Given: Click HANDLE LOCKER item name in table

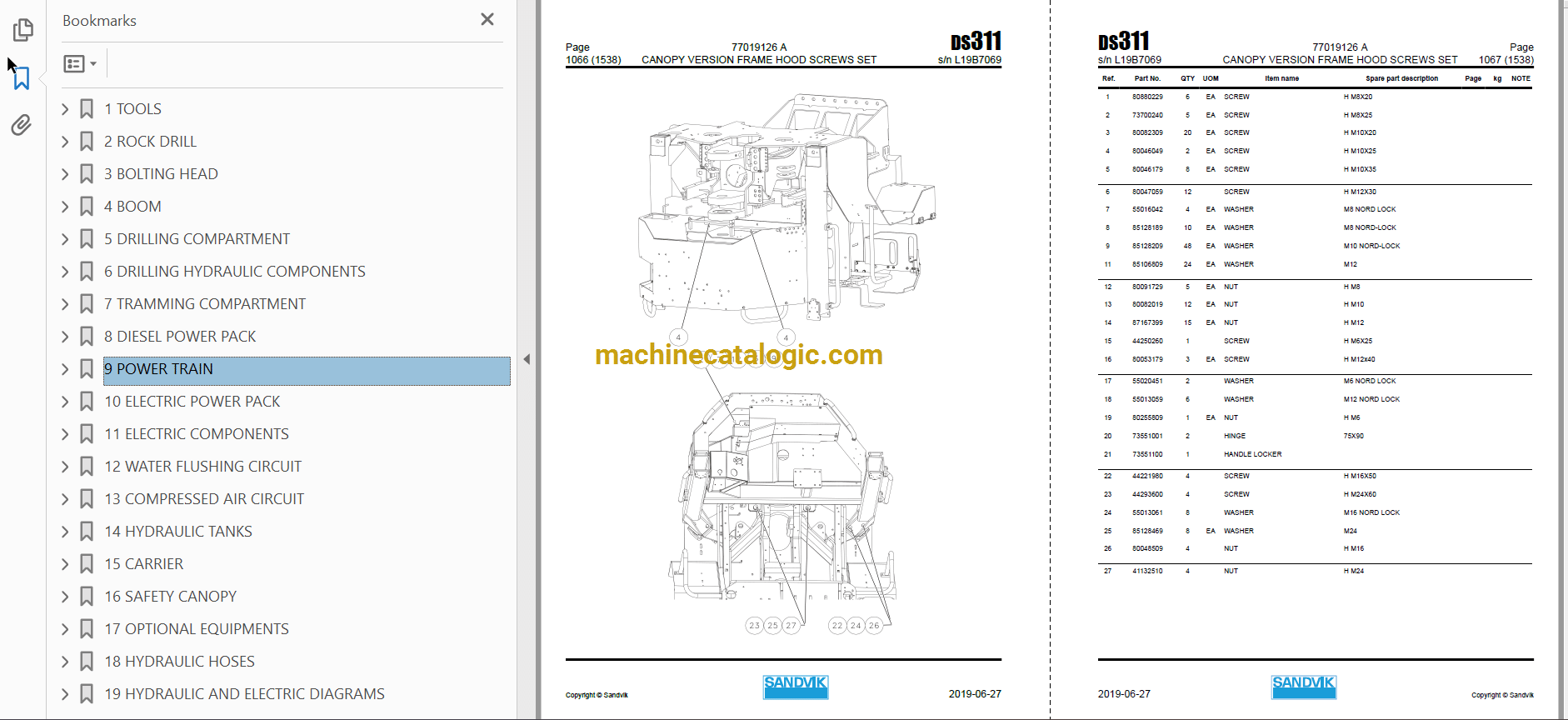Looking at the screenshot, I should click(x=1252, y=454).
